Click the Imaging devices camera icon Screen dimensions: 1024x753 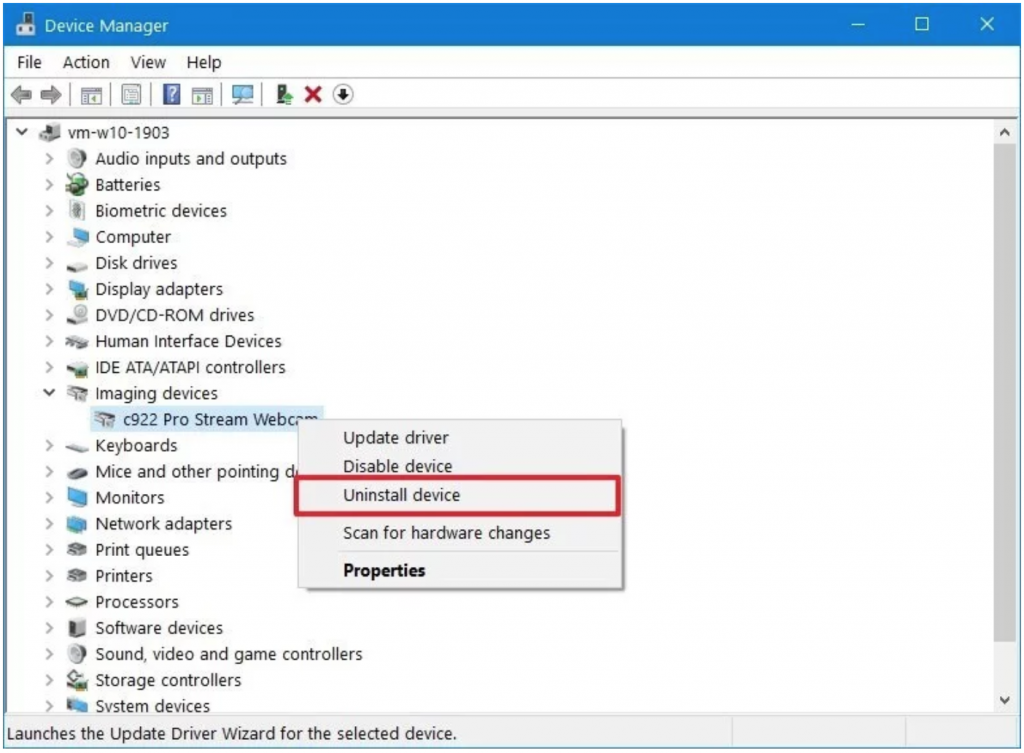click(x=77, y=393)
